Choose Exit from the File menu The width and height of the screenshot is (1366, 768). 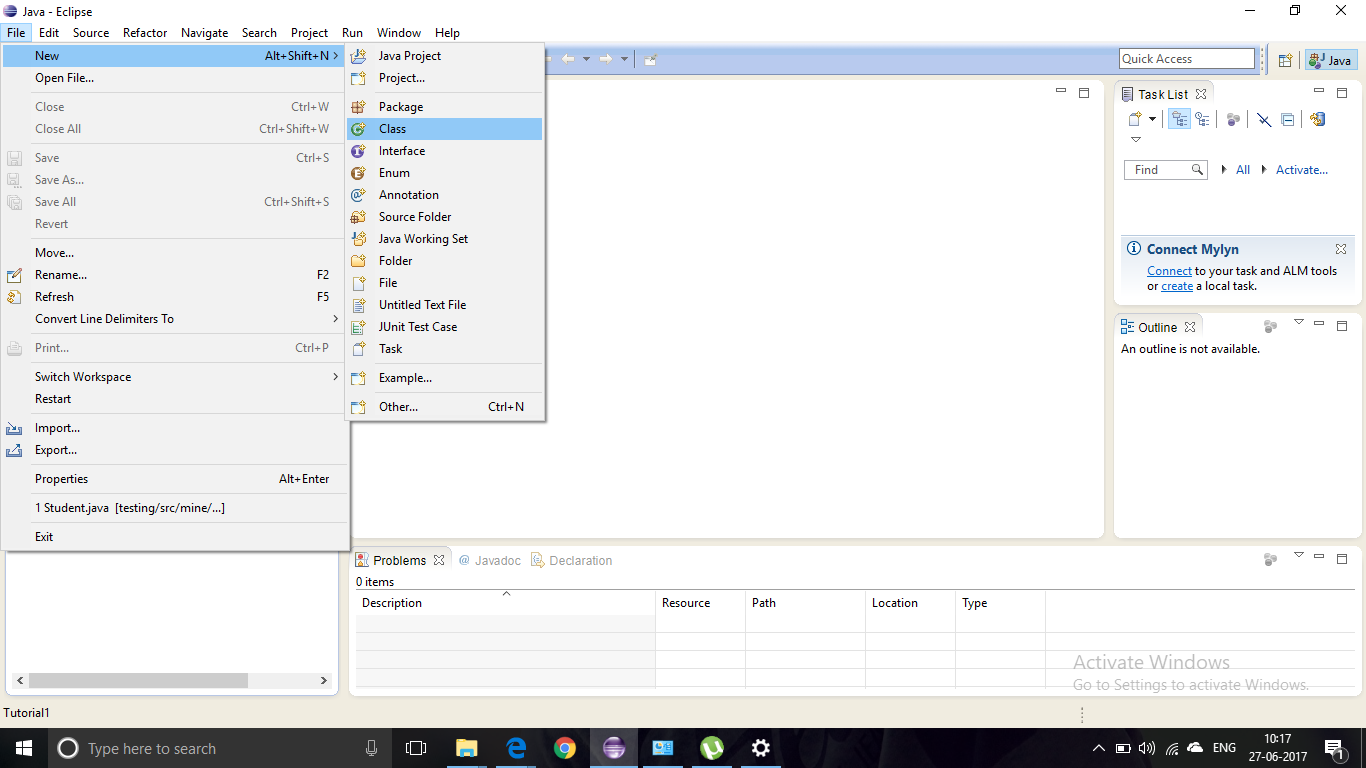click(175, 537)
